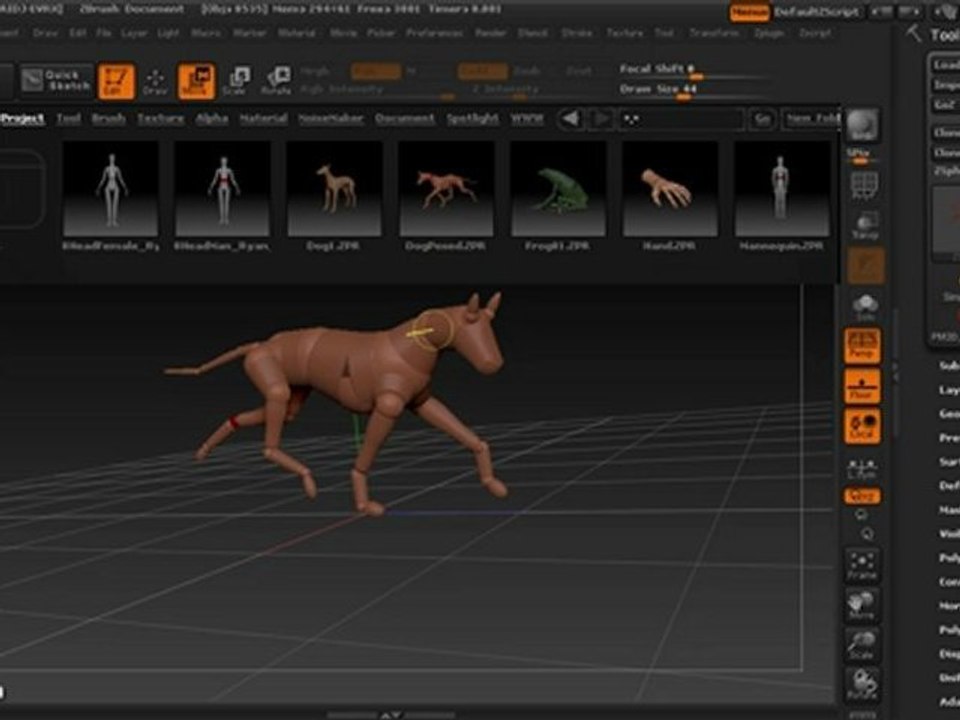The width and height of the screenshot is (960, 720).
Task: Switch to Lightbox Project tab
Action: (23, 119)
